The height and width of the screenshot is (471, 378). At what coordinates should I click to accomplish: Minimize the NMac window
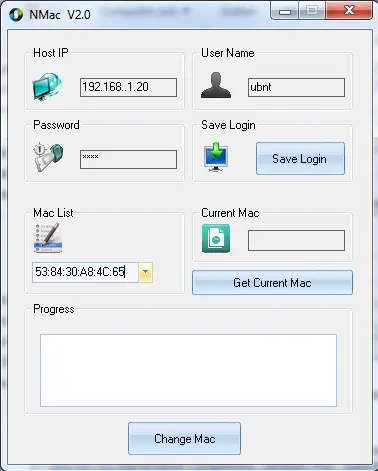coord(285,12)
